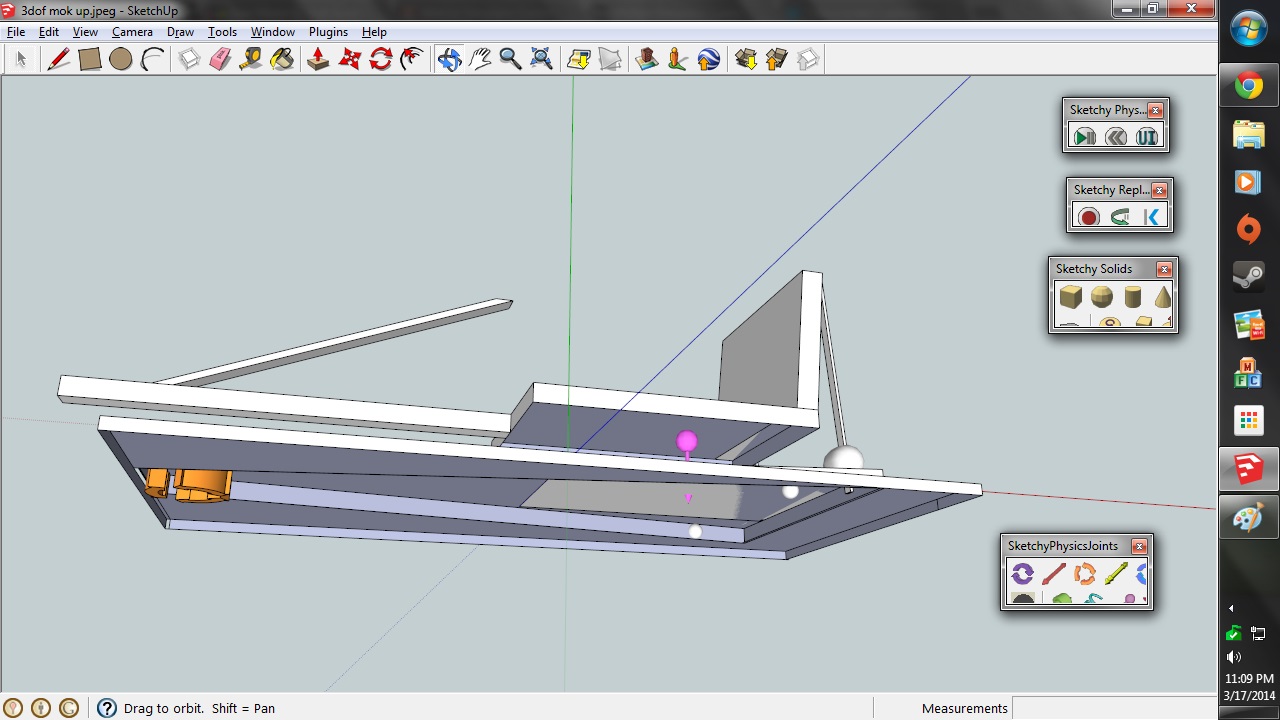The height and width of the screenshot is (720, 1280).
Task: Select the Circle tool
Action: click(121, 60)
